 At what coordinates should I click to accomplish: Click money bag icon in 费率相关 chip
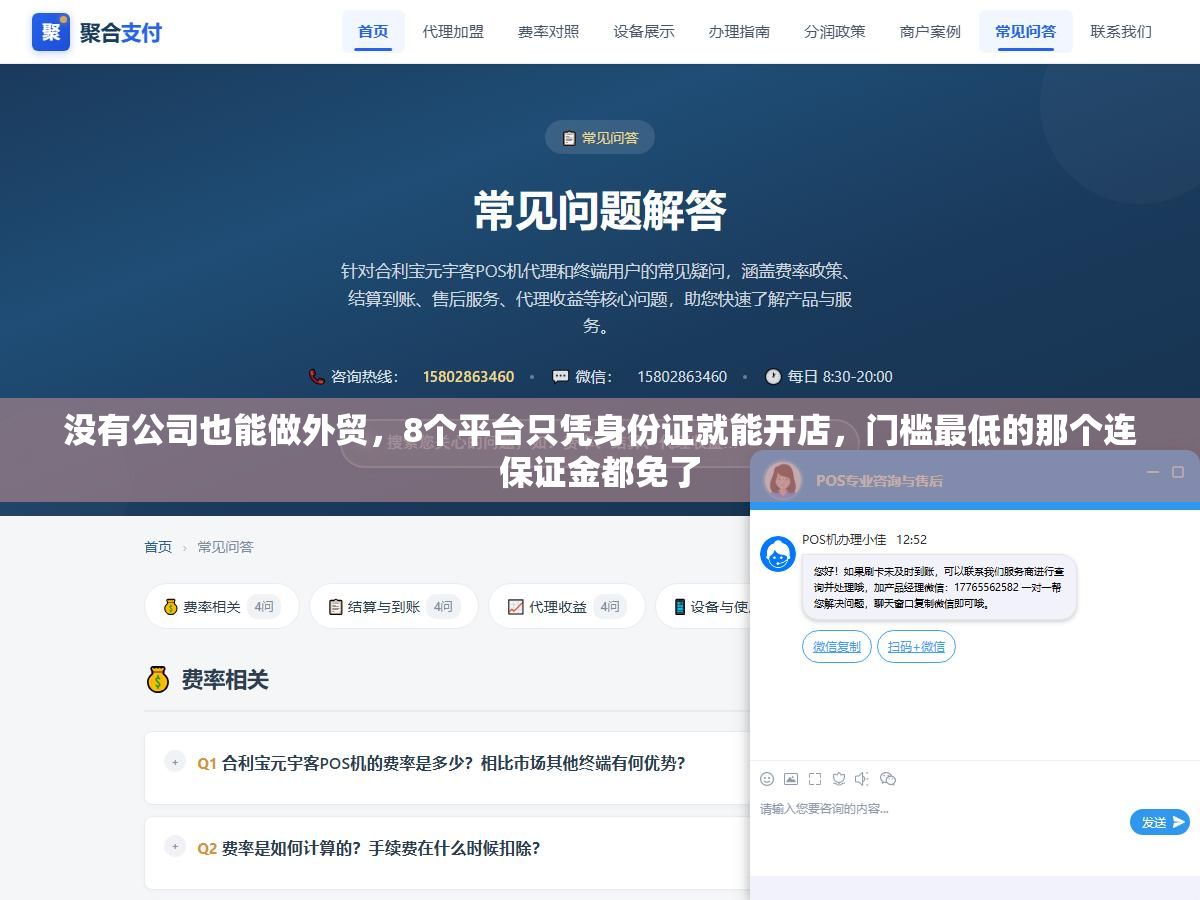(x=170, y=607)
